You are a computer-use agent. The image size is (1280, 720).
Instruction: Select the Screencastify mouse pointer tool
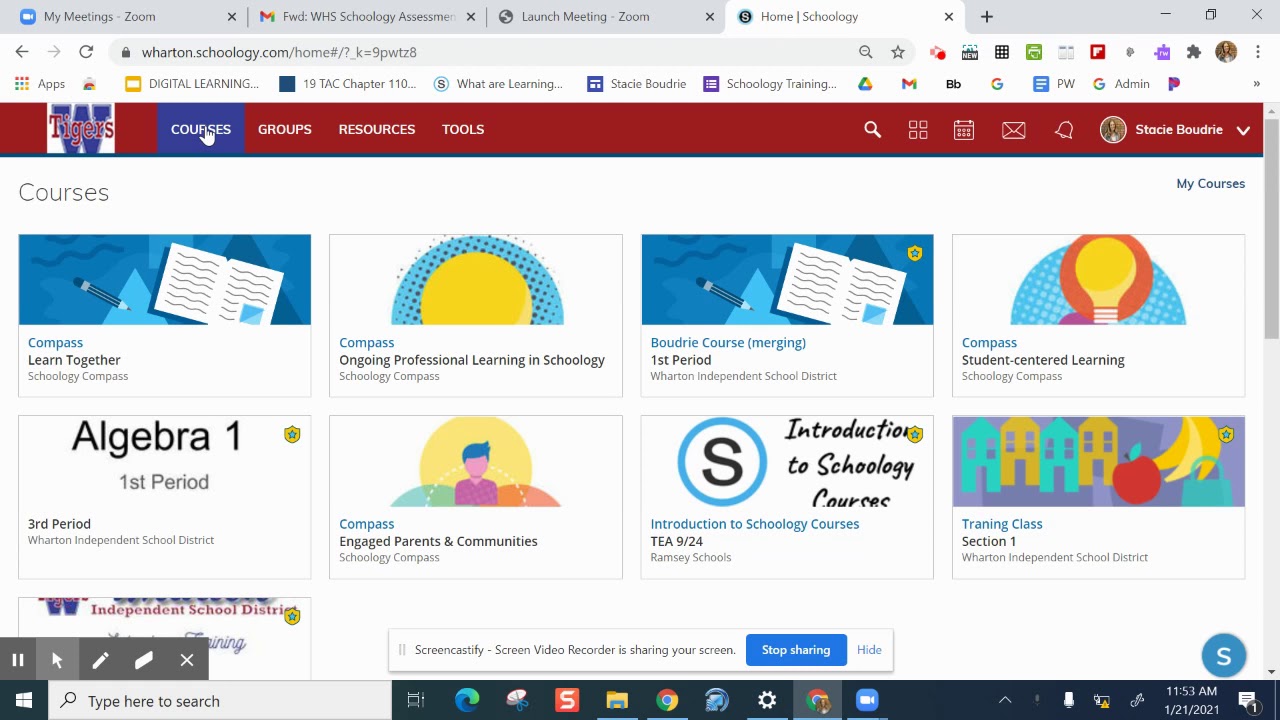click(57, 660)
